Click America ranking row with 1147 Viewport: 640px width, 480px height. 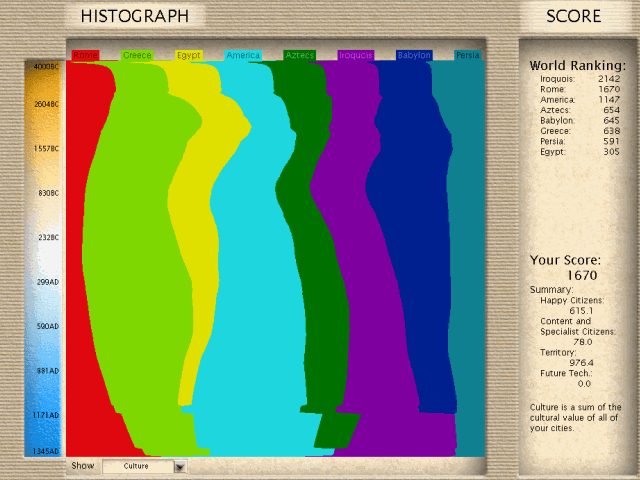point(580,100)
